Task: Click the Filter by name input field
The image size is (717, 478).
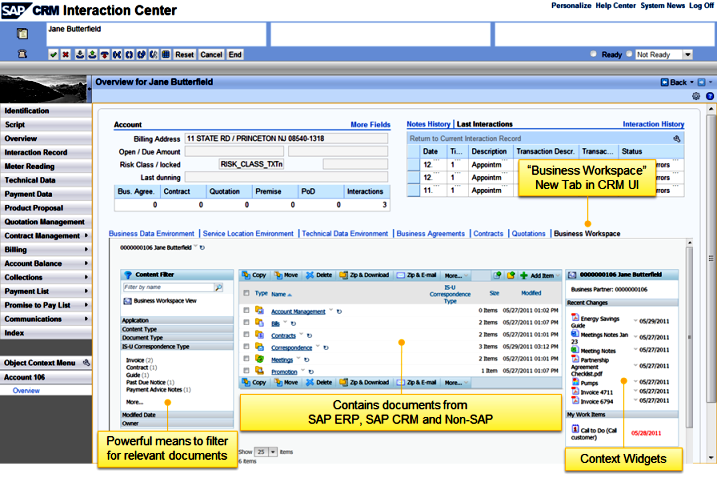Action: tap(168, 287)
